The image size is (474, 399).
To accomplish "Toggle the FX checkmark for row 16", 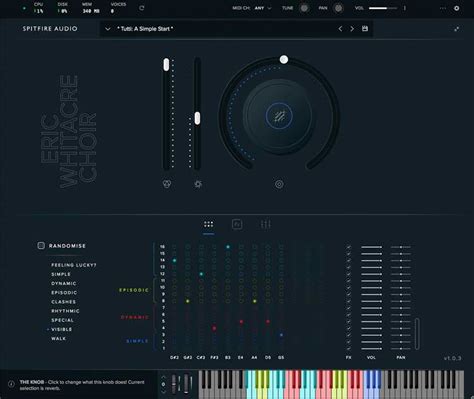I will point(349,247).
